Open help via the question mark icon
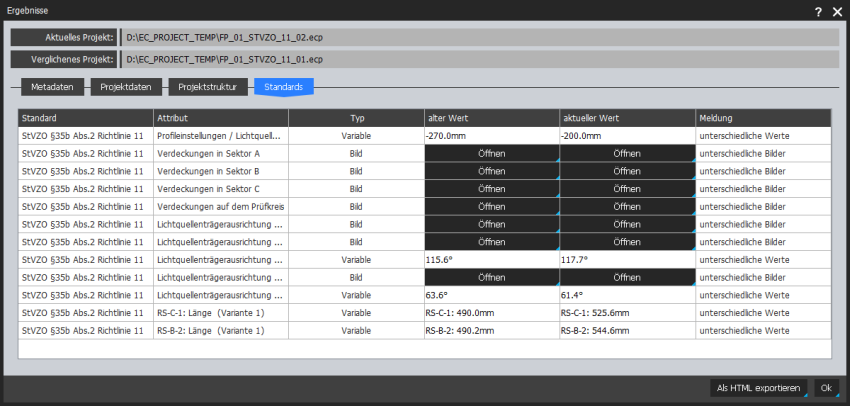The image size is (850, 406). tap(819, 12)
